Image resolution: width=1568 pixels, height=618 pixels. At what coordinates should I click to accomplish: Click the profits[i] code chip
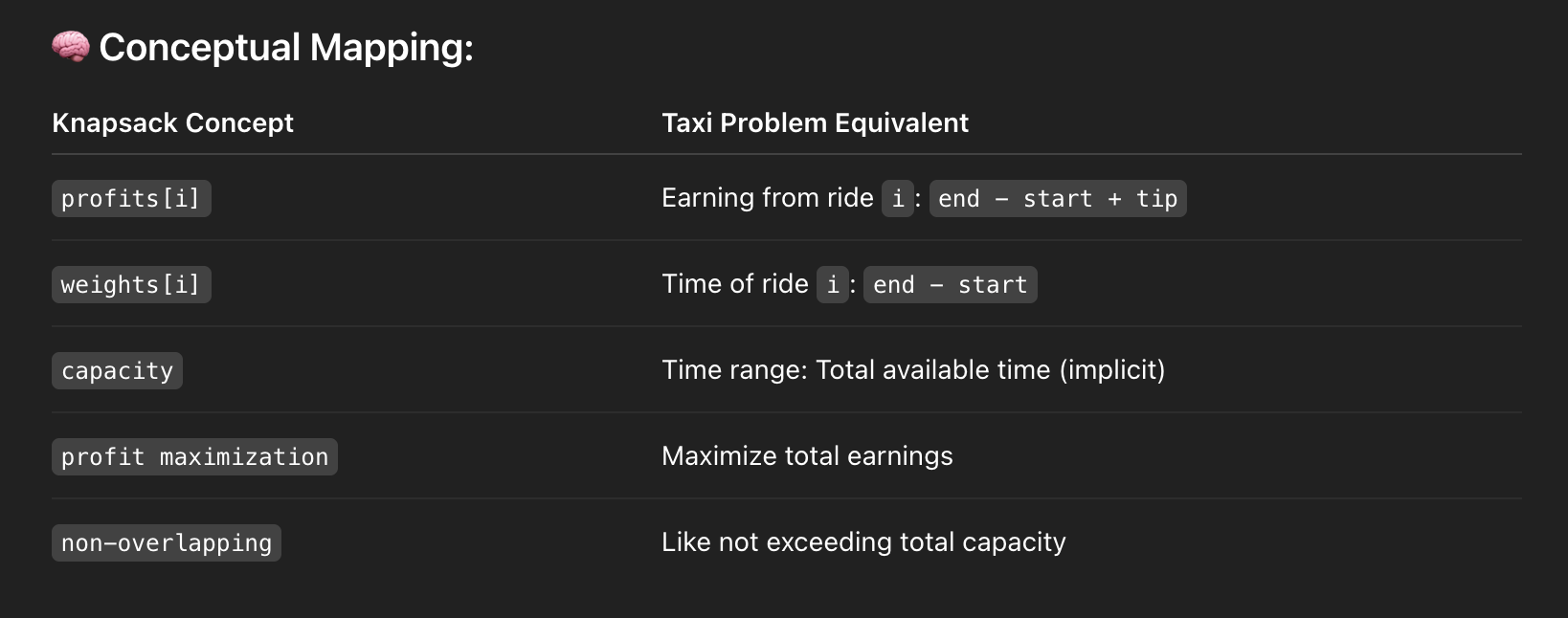131,198
